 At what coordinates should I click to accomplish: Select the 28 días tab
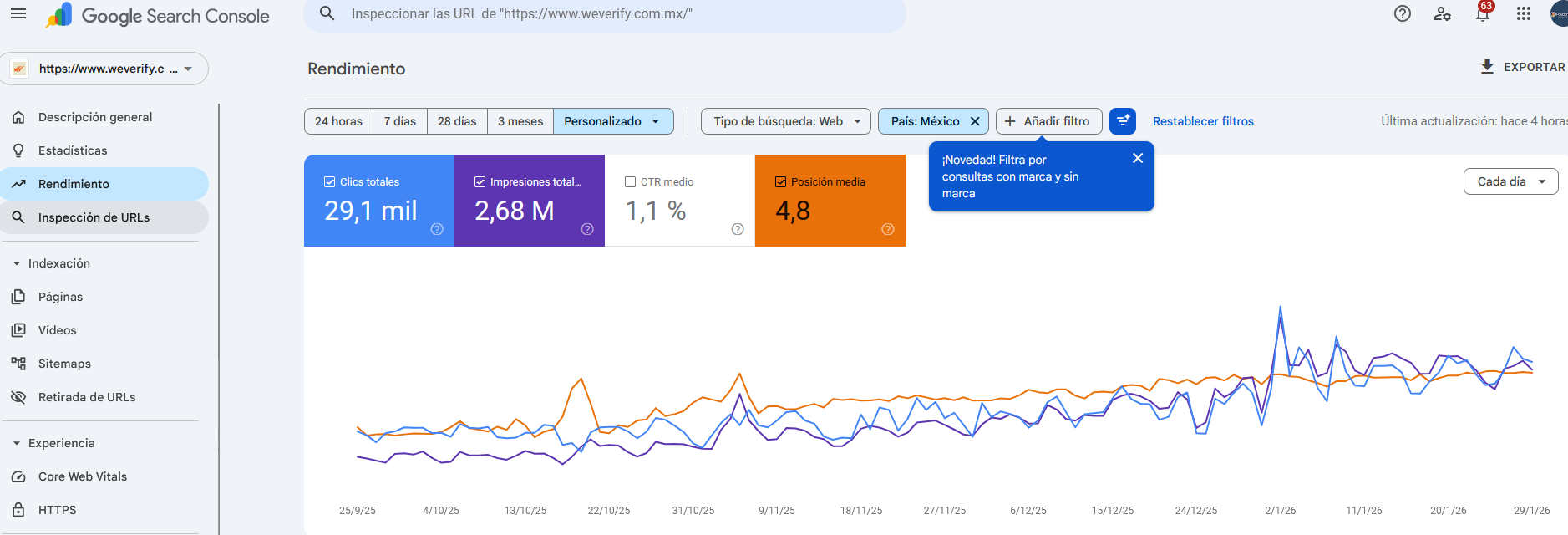(x=457, y=121)
